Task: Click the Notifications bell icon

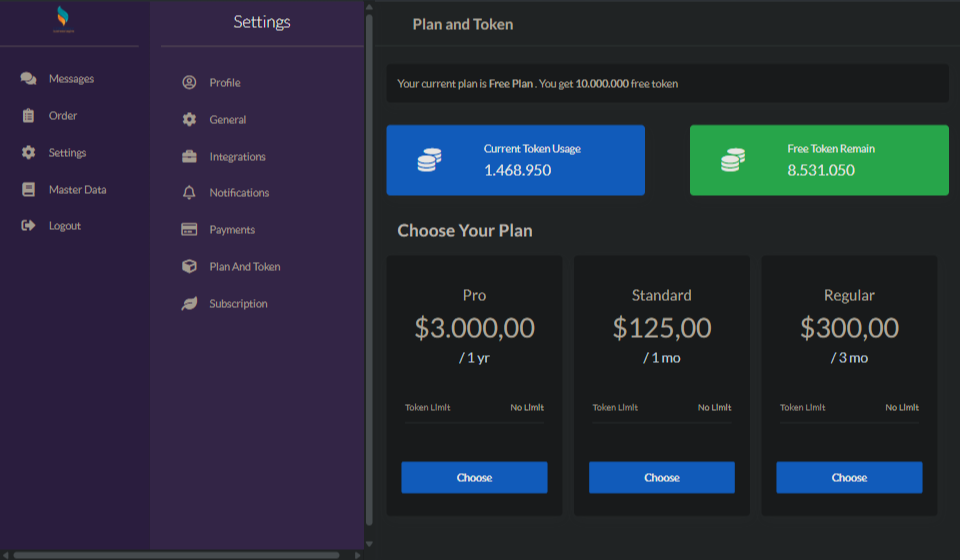Action: tap(189, 193)
